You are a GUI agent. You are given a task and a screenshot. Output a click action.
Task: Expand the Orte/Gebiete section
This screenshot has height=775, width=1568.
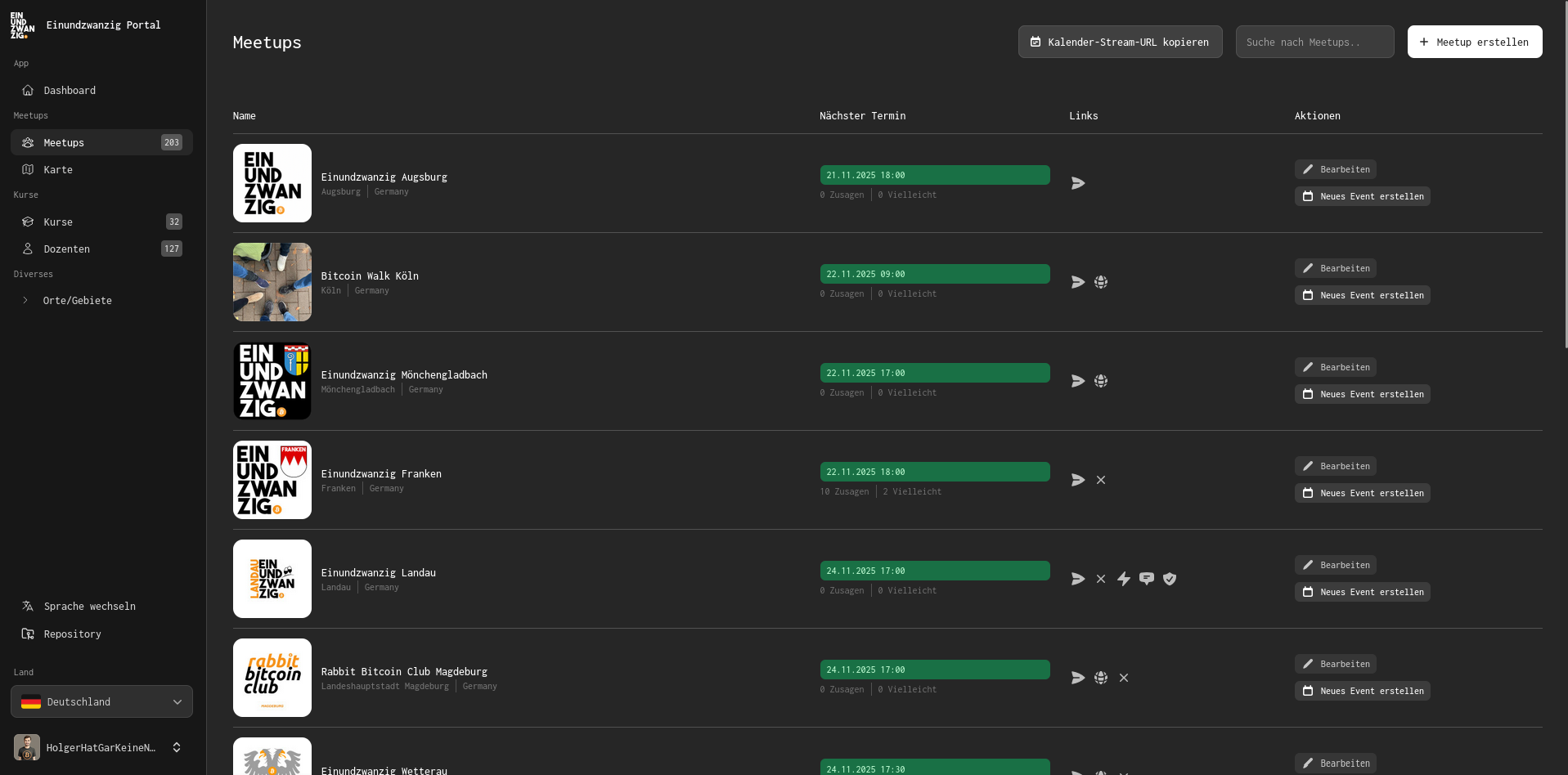77,300
